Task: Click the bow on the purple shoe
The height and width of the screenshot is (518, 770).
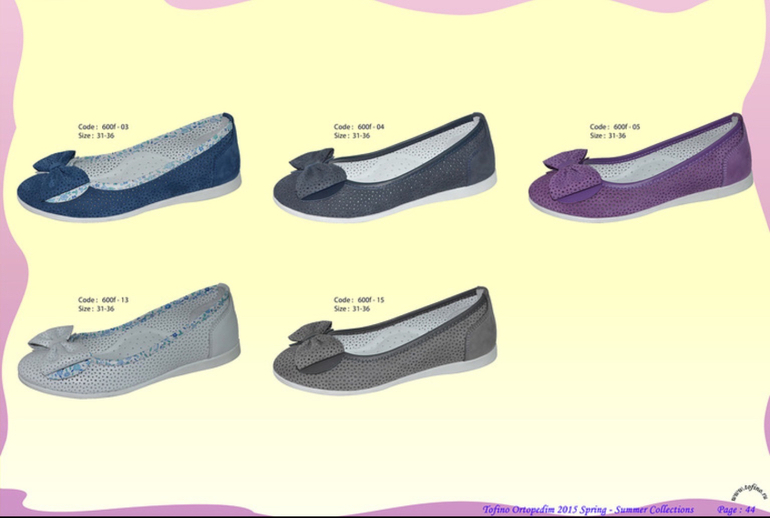Action: [x=568, y=162]
